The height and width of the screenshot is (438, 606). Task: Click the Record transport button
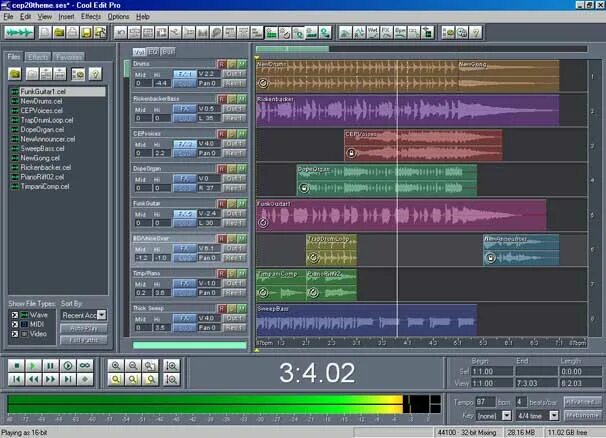(x=85, y=379)
